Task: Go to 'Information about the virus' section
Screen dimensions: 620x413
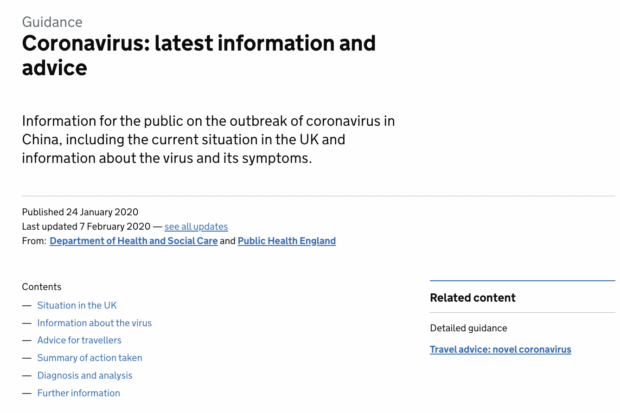Action: pyautogui.click(x=94, y=323)
